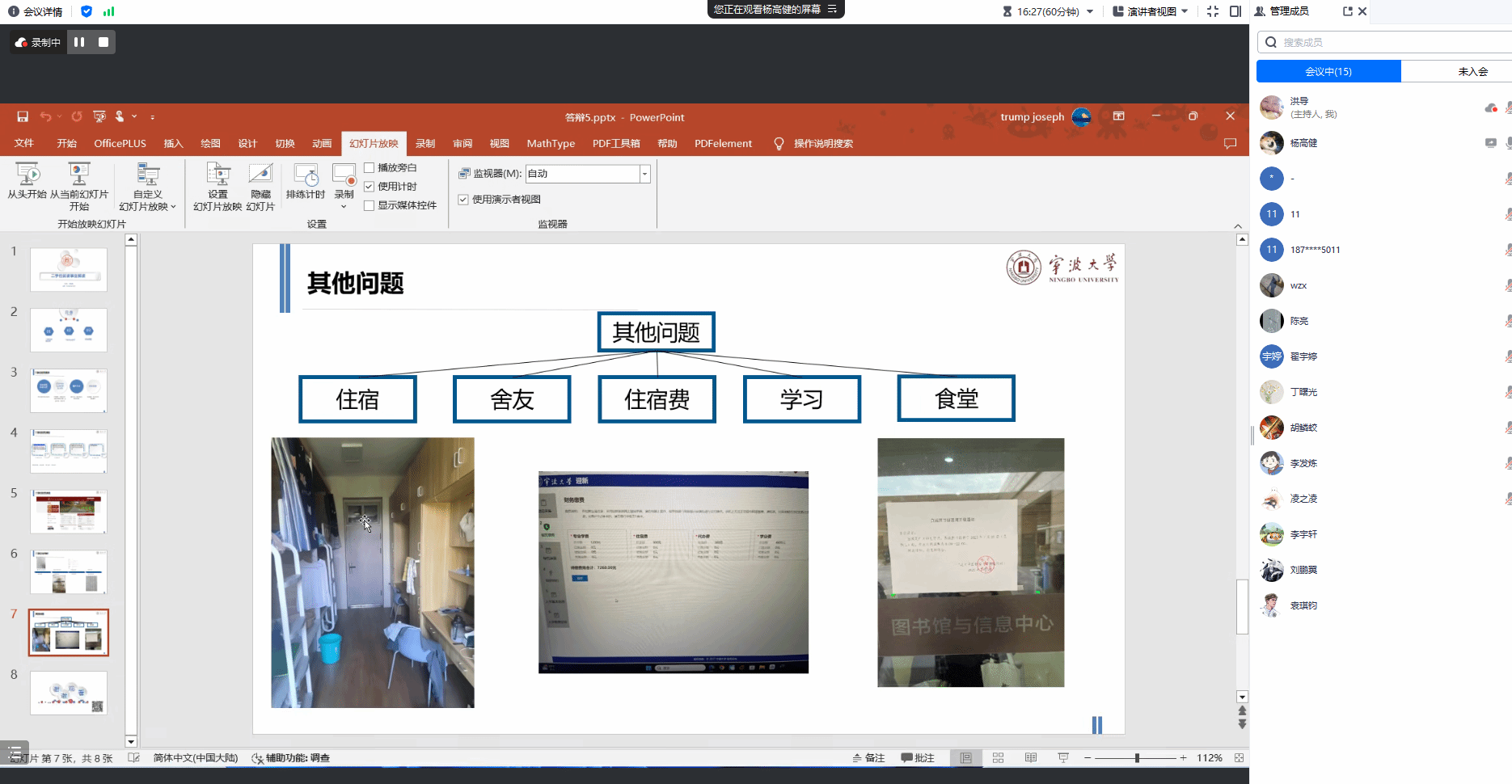Uncheck the Use Timings checkbox
Screen dimensions: 1512x784
coord(370,187)
